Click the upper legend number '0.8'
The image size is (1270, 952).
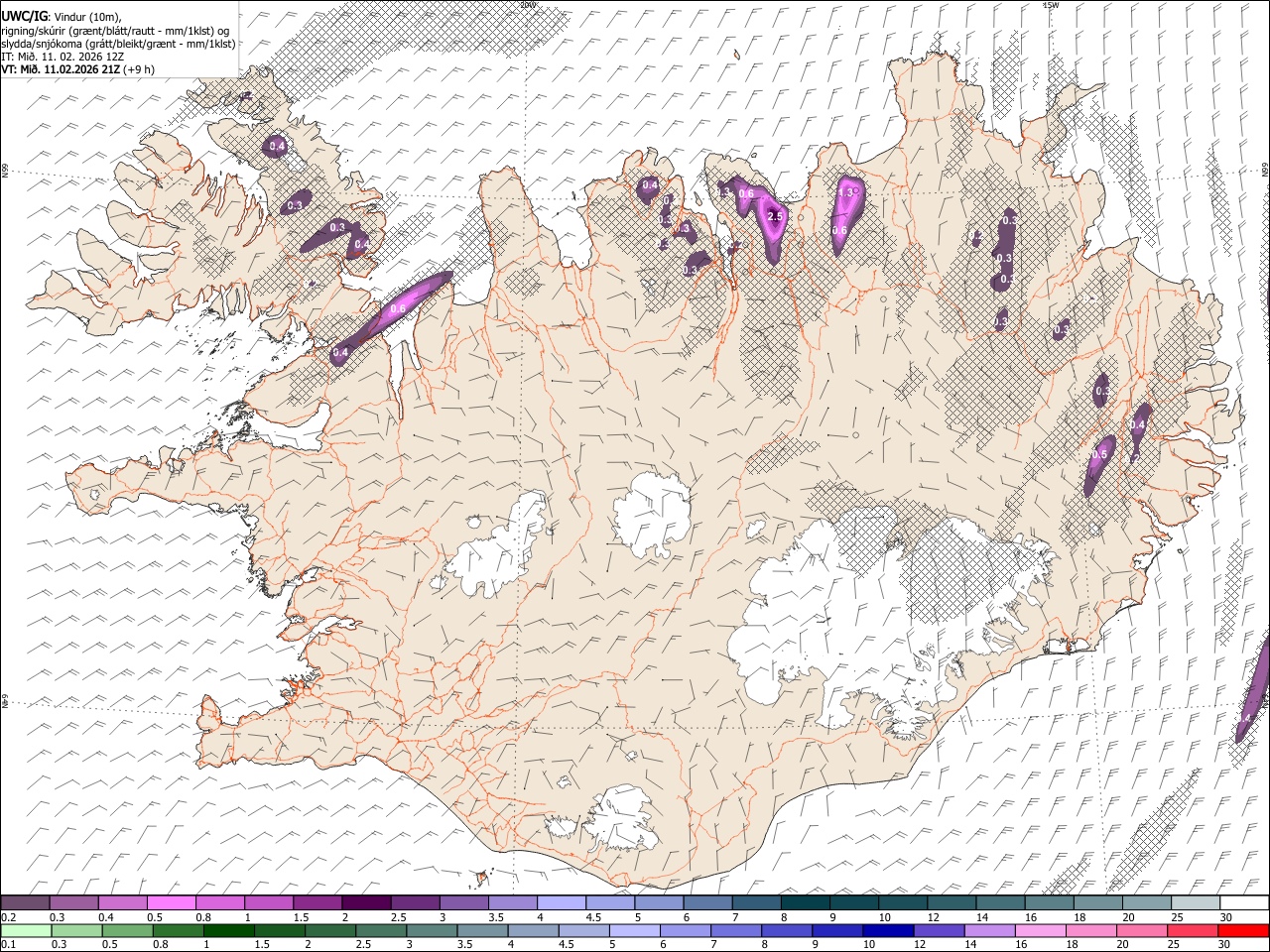coord(203,917)
